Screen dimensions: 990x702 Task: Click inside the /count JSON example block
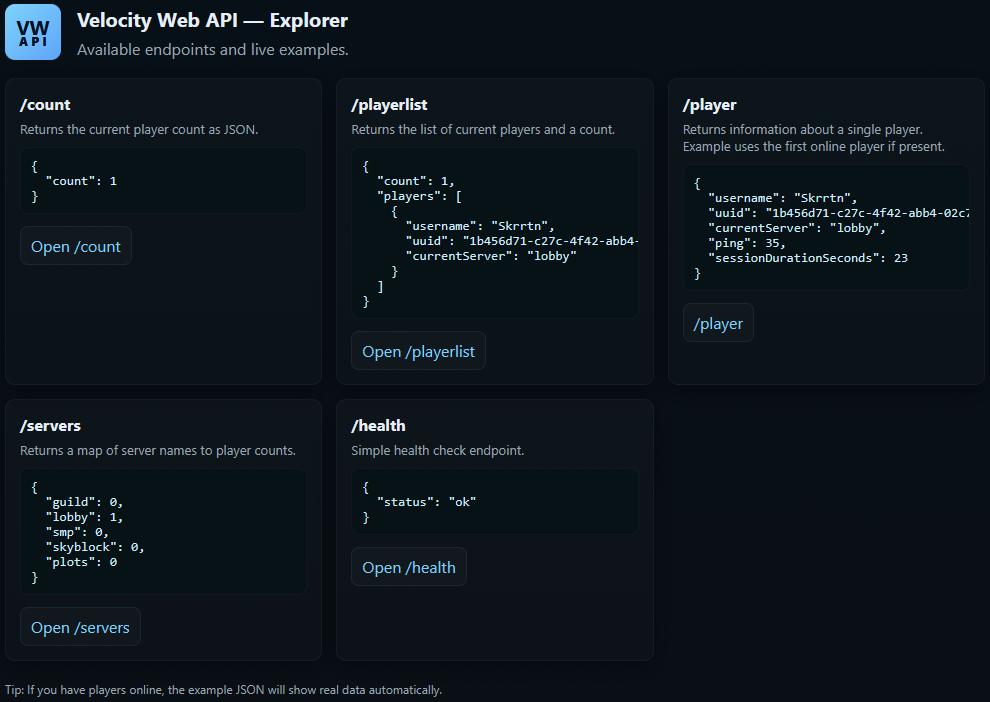pos(163,181)
